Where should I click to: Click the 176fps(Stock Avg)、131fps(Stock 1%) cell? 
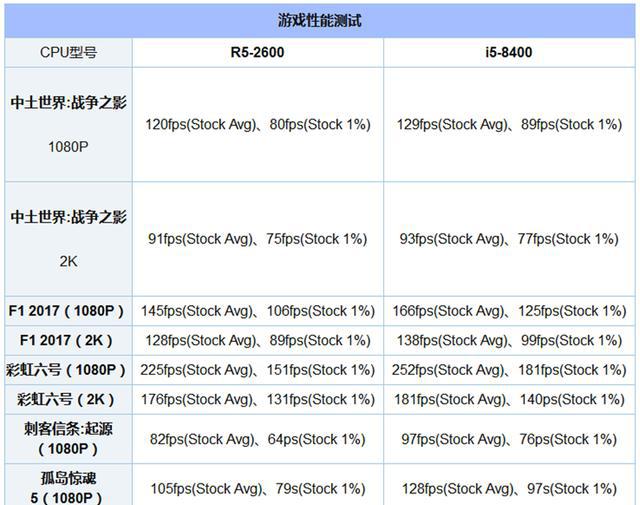click(258, 399)
